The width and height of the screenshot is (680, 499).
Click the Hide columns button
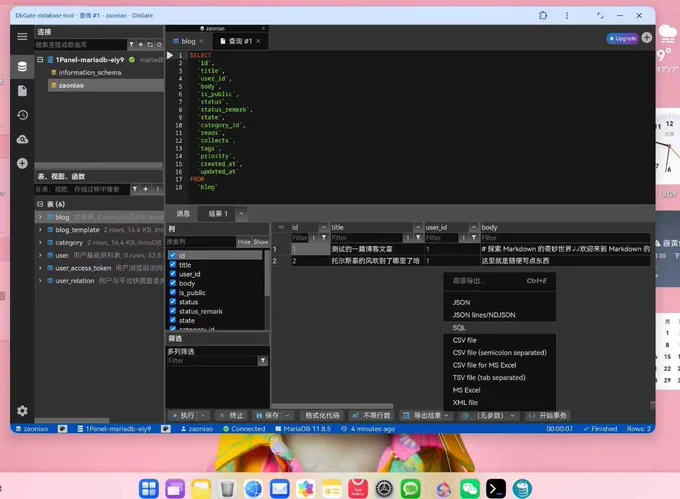pyautogui.click(x=244, y=241)
